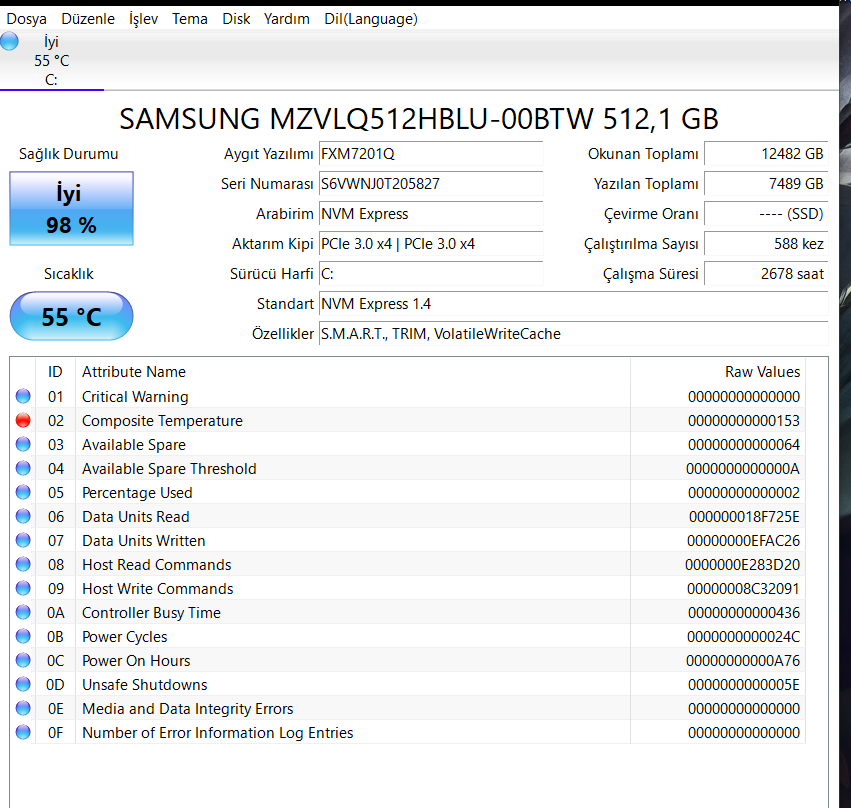This screenshot has height=808, width=851.
Task: Select the Data Units Read attribute name
Action: click(x=136, y=517)
